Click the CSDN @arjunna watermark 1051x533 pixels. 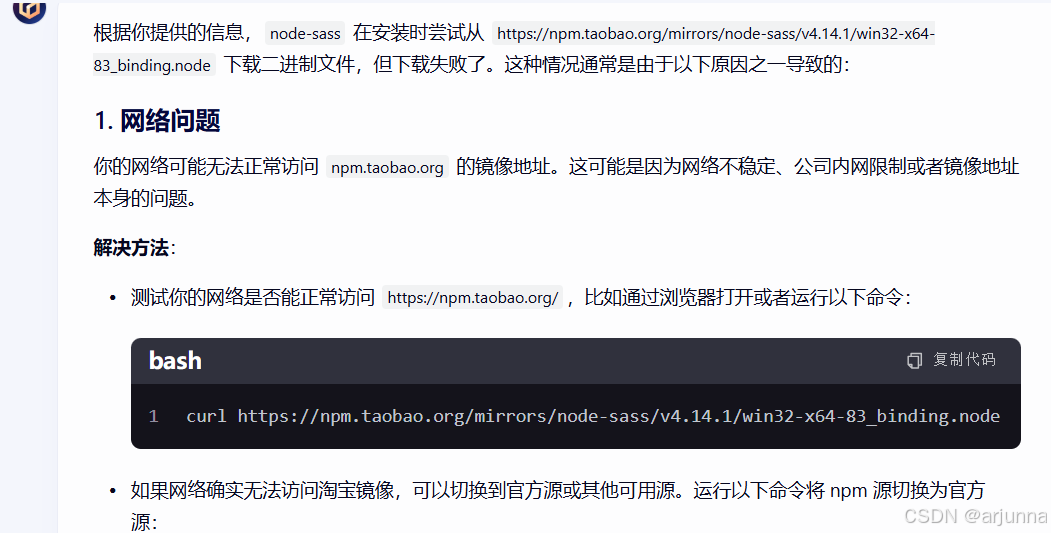975,516
